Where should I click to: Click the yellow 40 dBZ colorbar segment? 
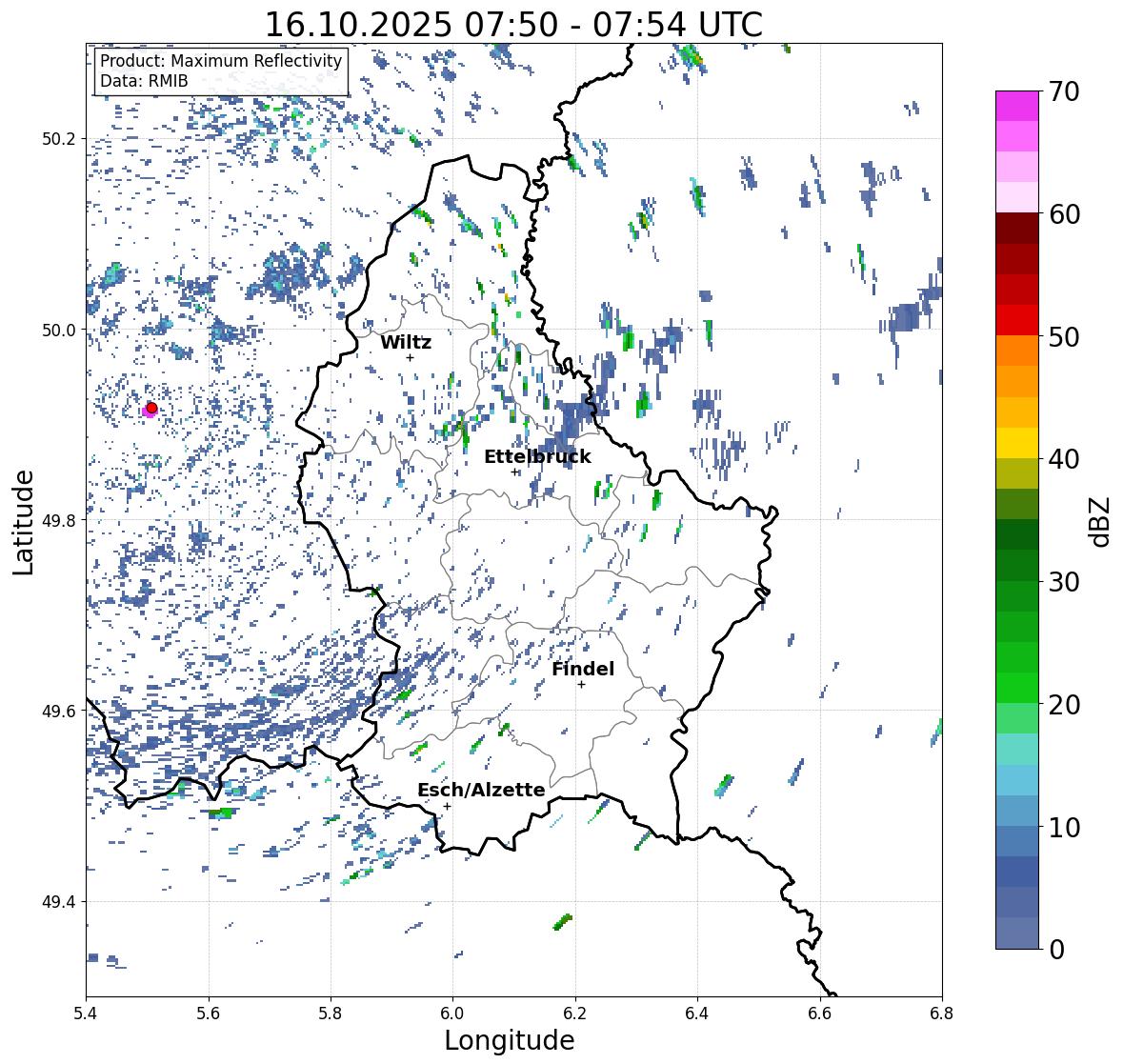[x=1017, y=443]
